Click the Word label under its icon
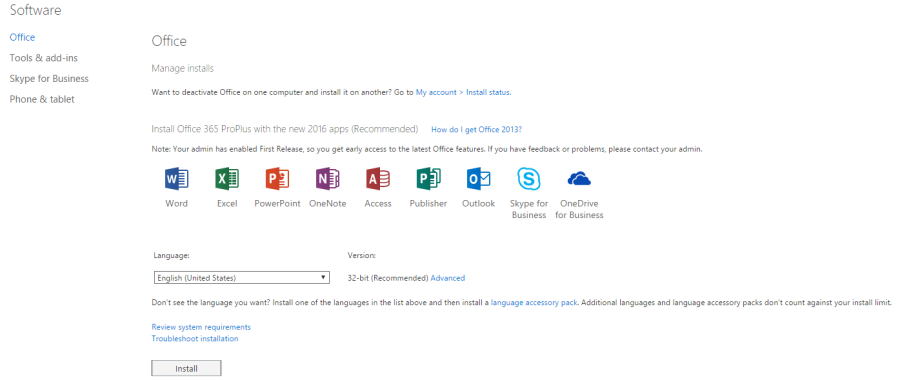 pyautogui.click(x=176, y=203)
